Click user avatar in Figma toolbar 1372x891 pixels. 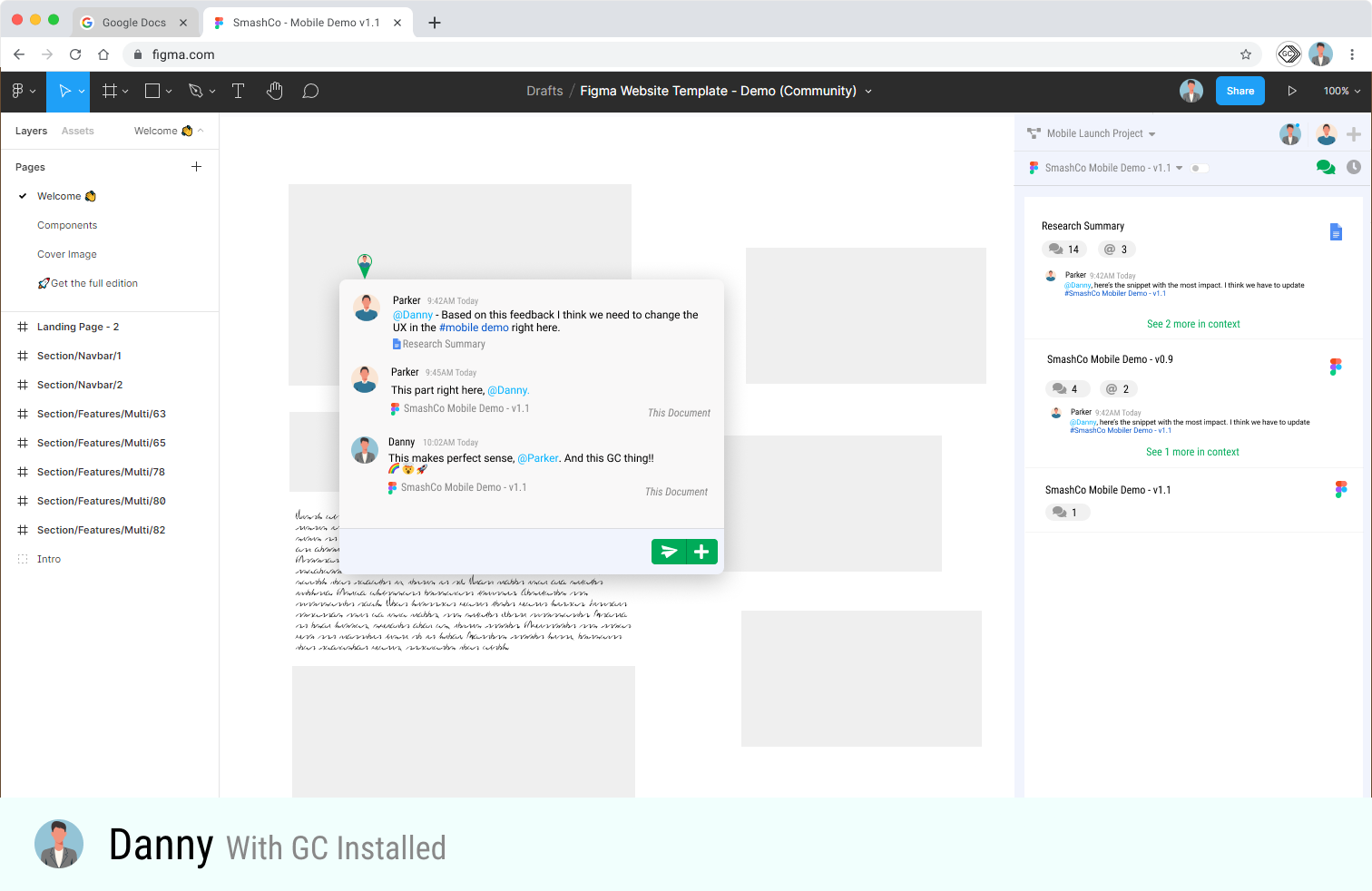pyautogui.click(x=1191, y=91)
